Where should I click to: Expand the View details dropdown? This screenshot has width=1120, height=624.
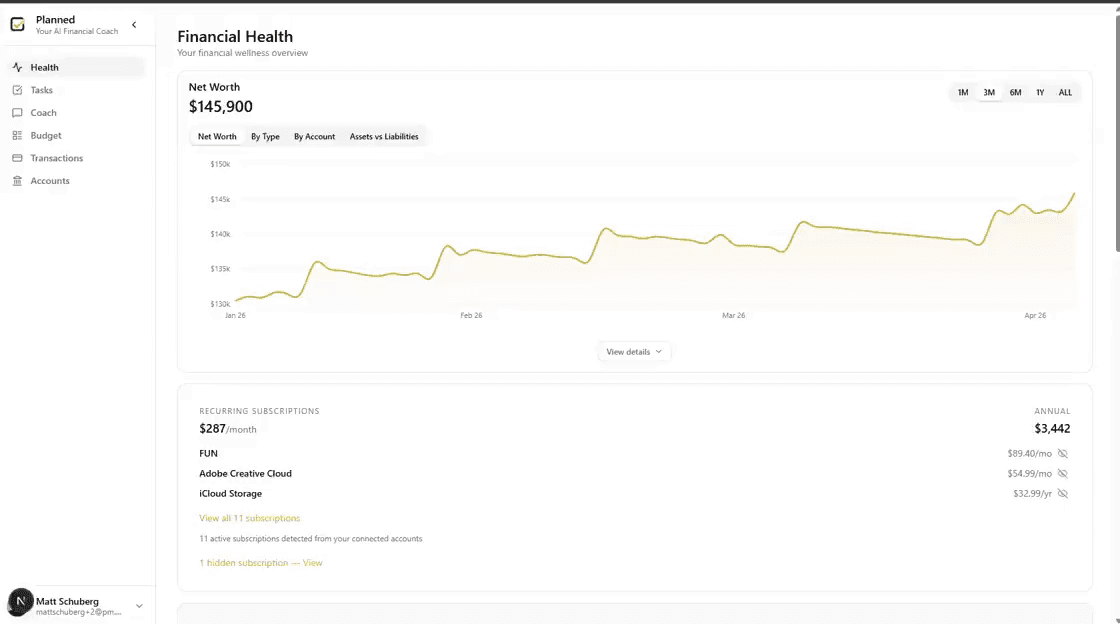click(x=634, y=351)
